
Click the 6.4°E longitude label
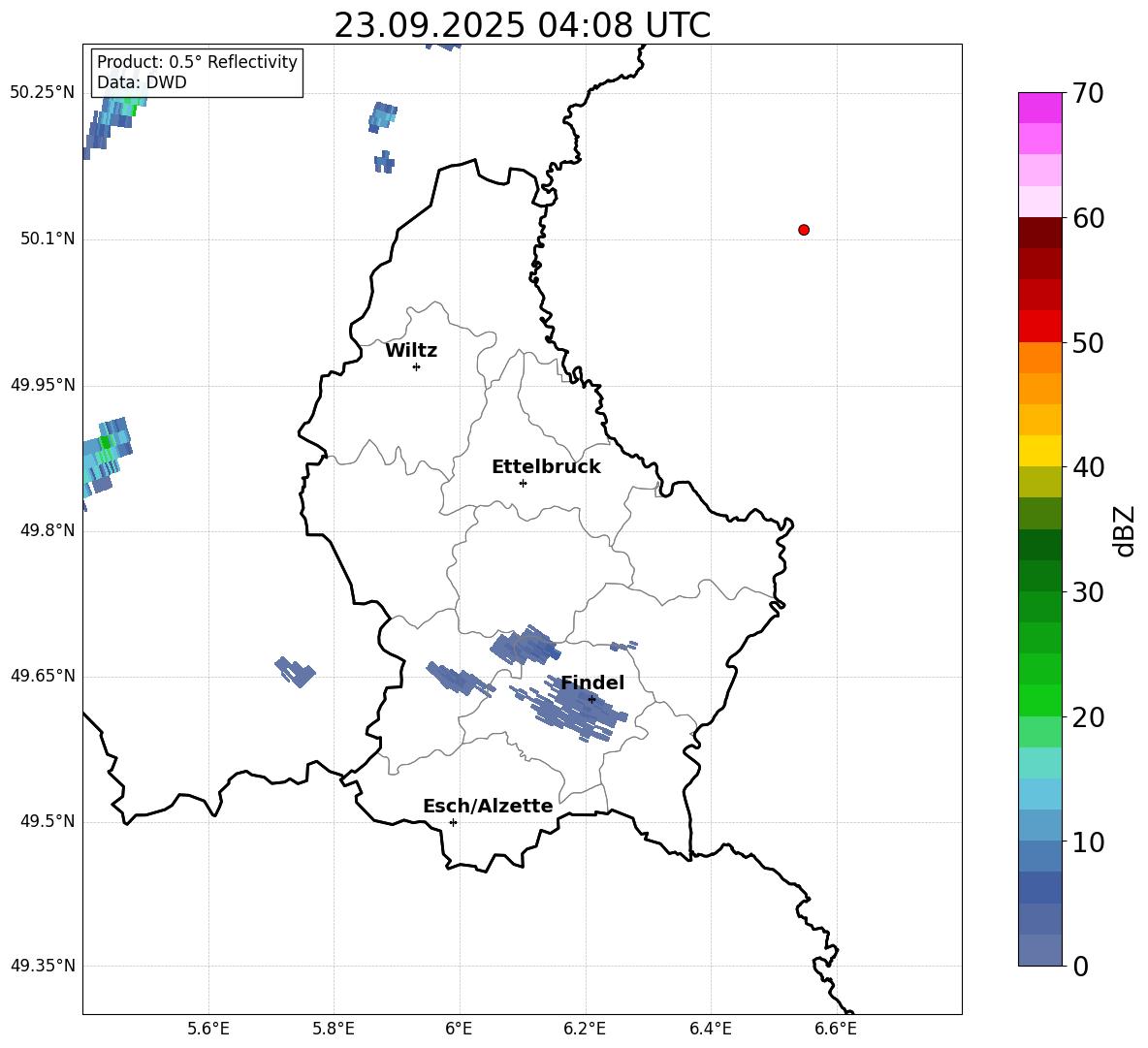point(710,1029)
